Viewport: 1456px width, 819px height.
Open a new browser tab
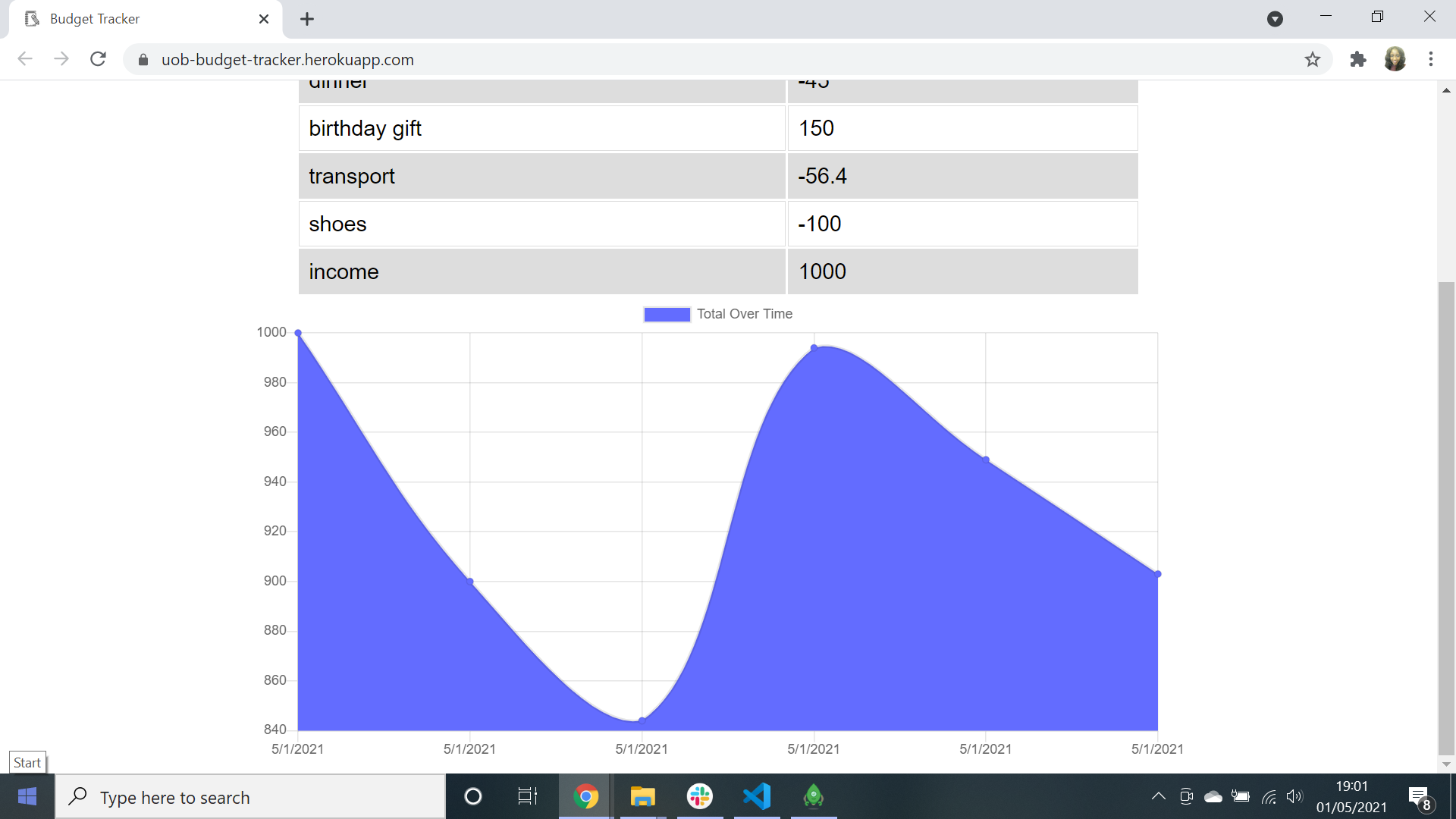(x=306, y=18)
